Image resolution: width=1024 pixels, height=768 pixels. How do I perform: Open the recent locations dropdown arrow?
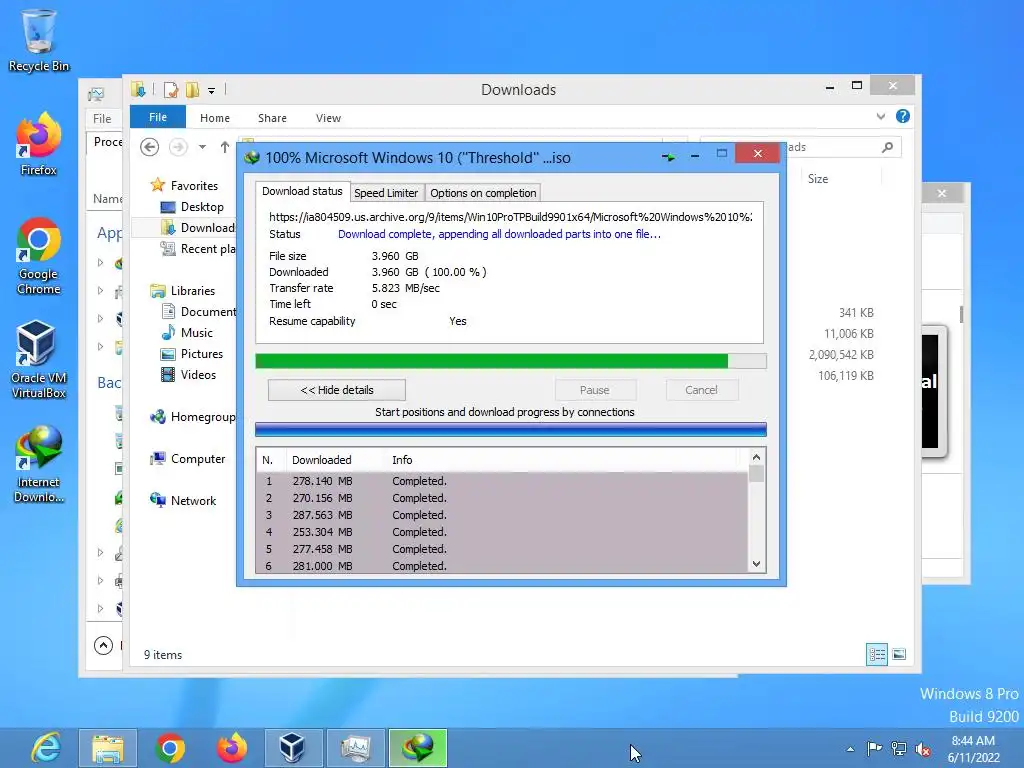point(202,147)
